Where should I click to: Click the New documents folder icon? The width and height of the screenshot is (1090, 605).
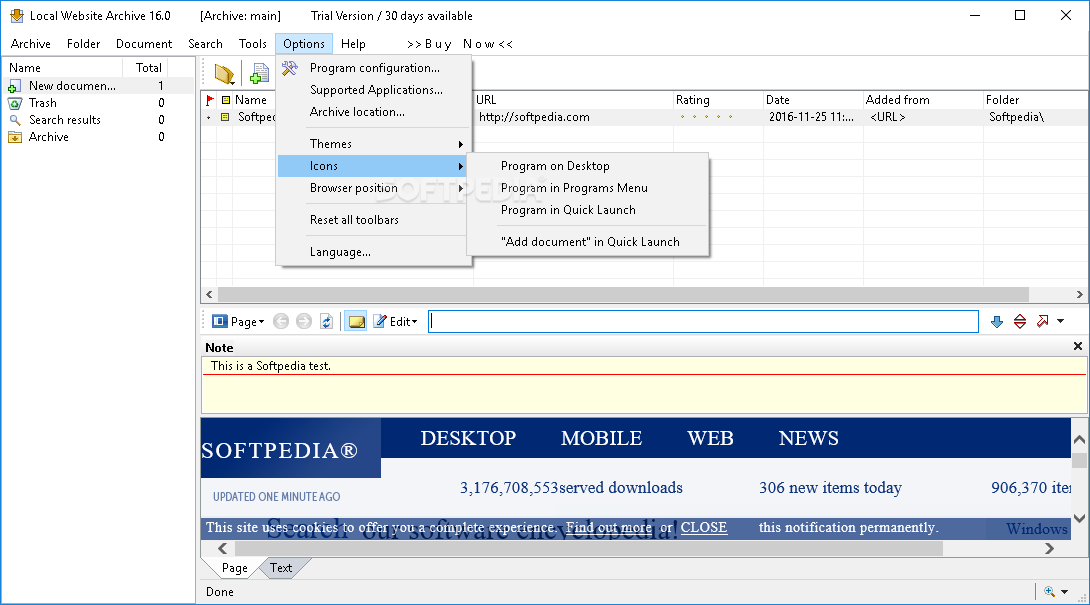tap(15, 86)
